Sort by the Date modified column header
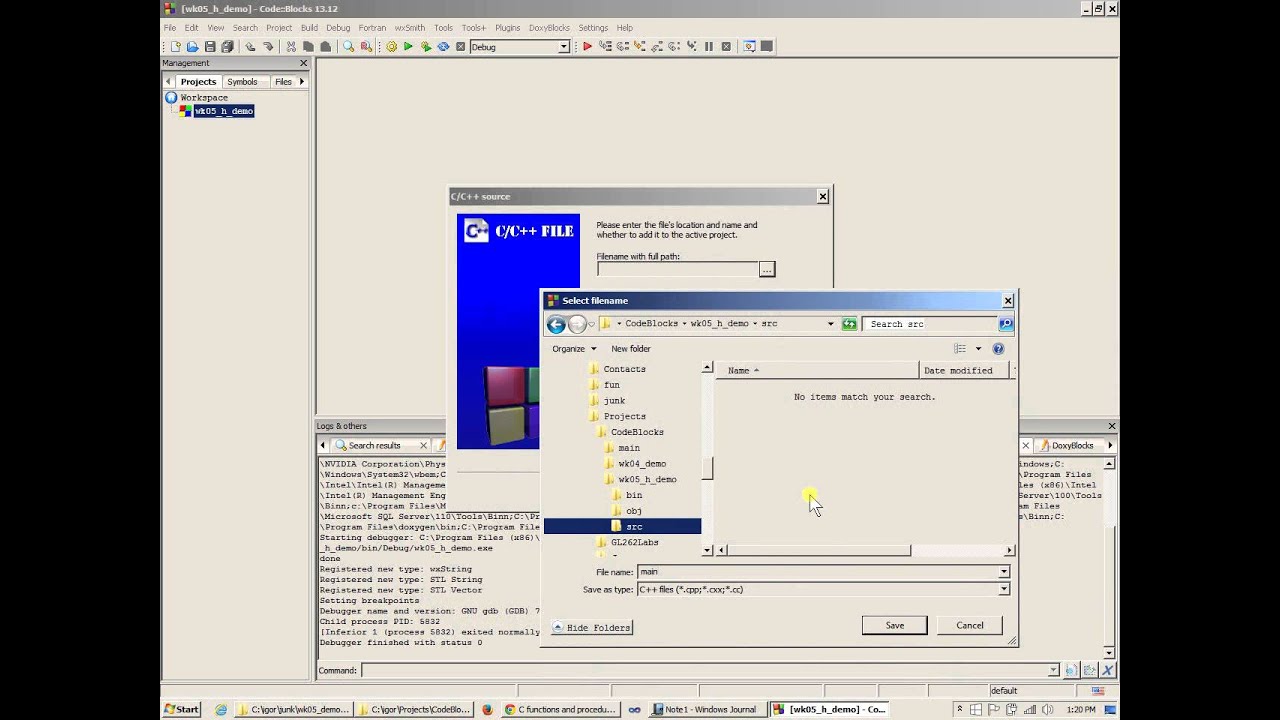Image resolution: width=1280 pixels, height=720 pixels. pos(964,370)
